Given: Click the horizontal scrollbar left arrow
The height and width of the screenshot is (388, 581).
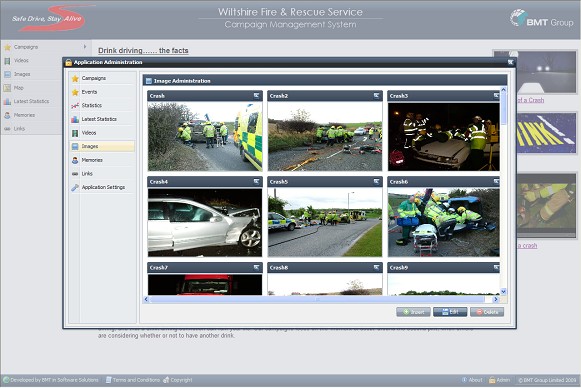Looking at the screenshot, I should point(146,299).
